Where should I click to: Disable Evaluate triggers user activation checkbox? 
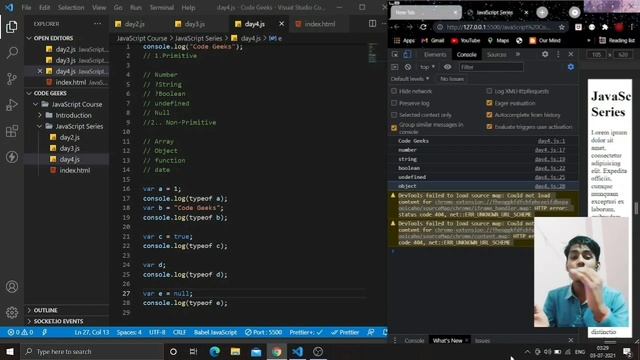click(x=489, y=127)
